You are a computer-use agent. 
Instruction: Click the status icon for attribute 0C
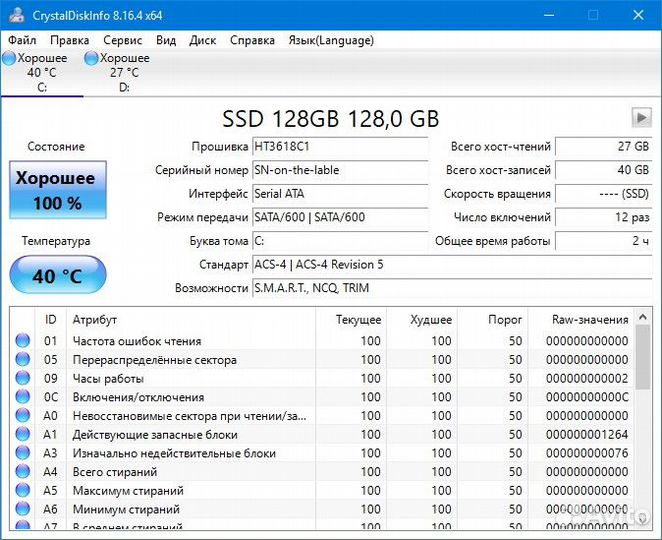pyautogui.click(x=22, y=396)
